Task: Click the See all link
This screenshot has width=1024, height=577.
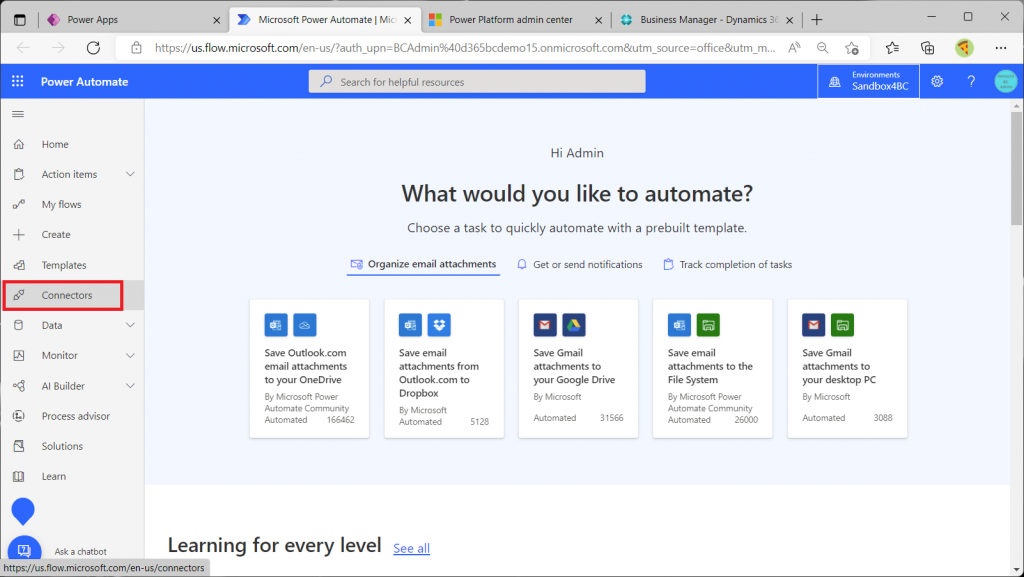Action: point(411,548)
